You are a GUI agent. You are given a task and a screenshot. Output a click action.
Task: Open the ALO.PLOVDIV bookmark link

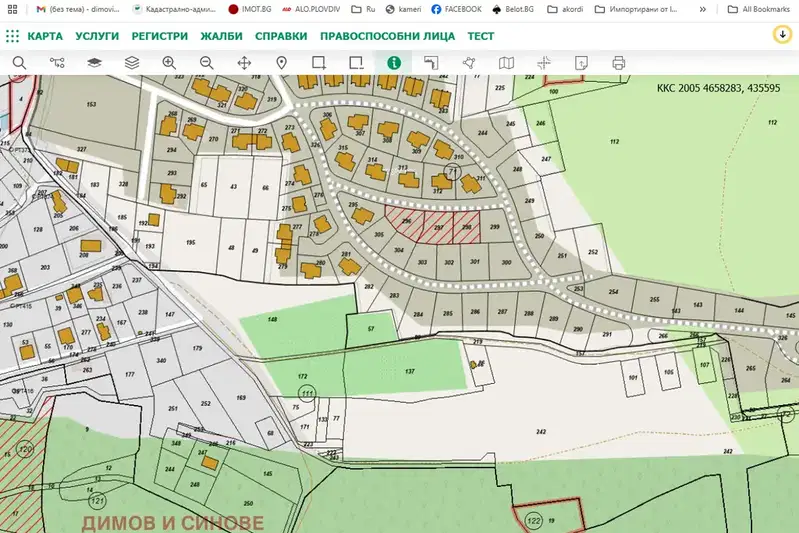(x=311, y=9)
